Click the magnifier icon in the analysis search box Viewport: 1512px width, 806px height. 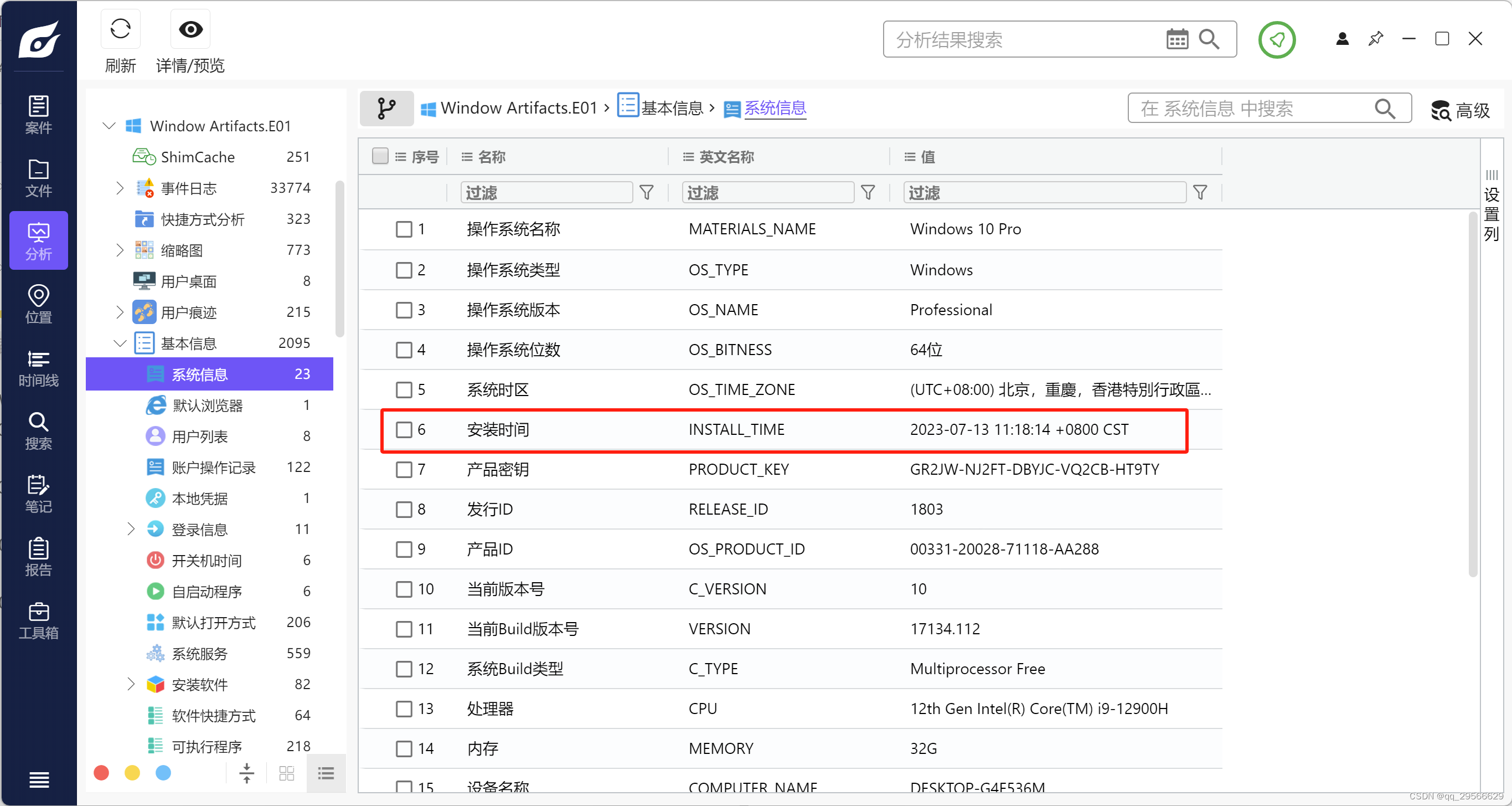pos(1209,39)
